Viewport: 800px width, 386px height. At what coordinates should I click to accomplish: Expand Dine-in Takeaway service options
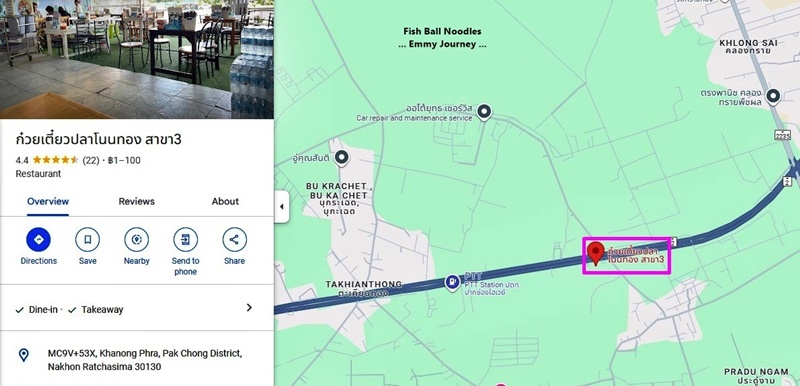pos(137,308)
